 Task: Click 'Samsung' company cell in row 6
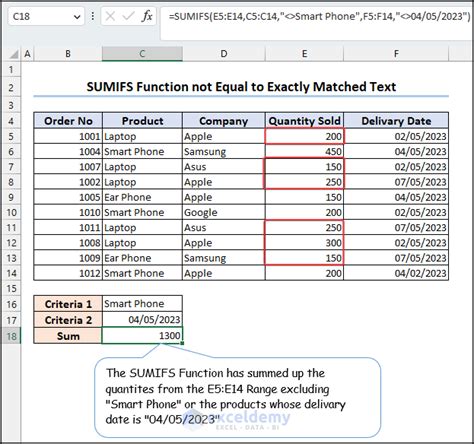[x=224, y=152]
